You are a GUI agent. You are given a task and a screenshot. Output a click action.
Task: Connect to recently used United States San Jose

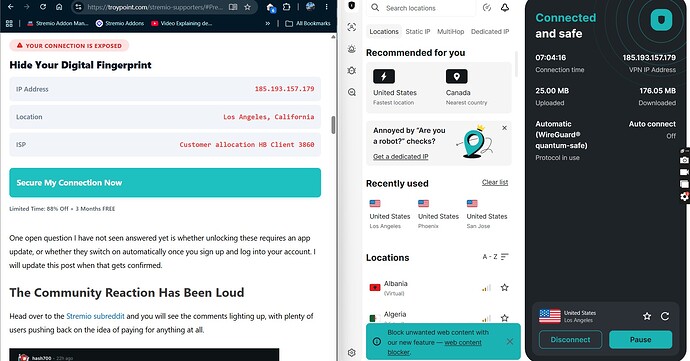(487, 214)
